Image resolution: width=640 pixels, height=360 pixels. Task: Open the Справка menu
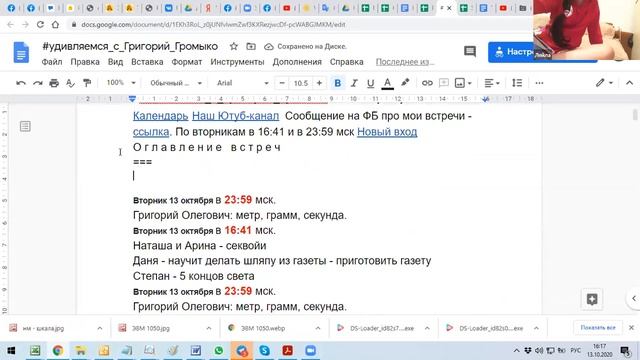point(347,62)
